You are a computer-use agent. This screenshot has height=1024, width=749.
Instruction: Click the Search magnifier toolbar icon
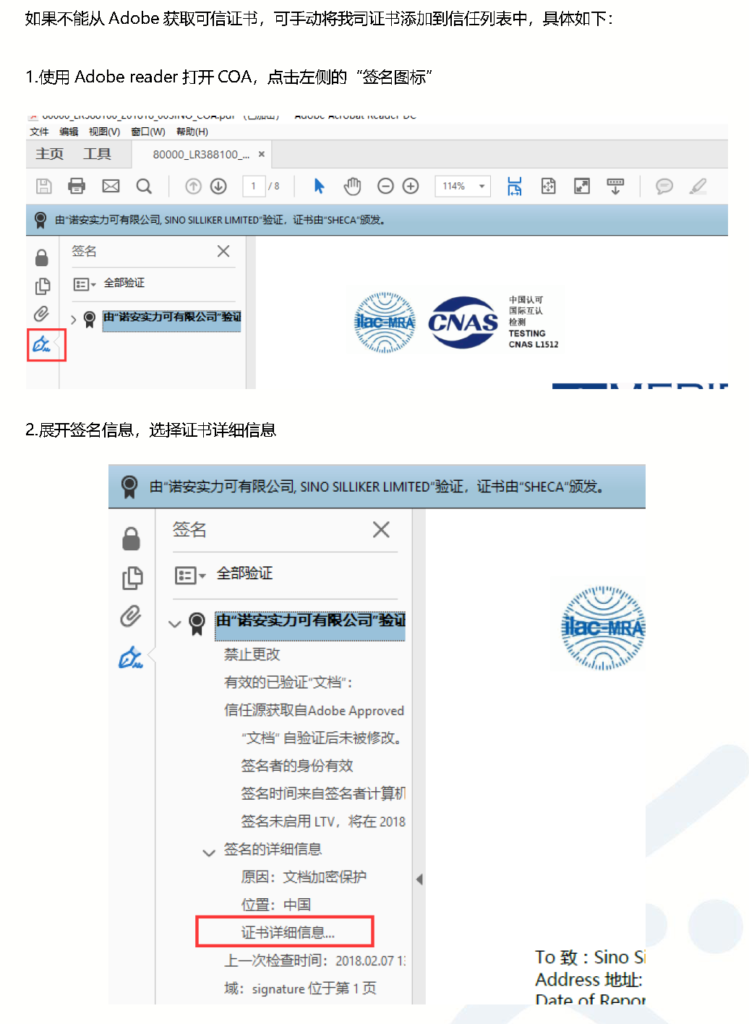144,187
